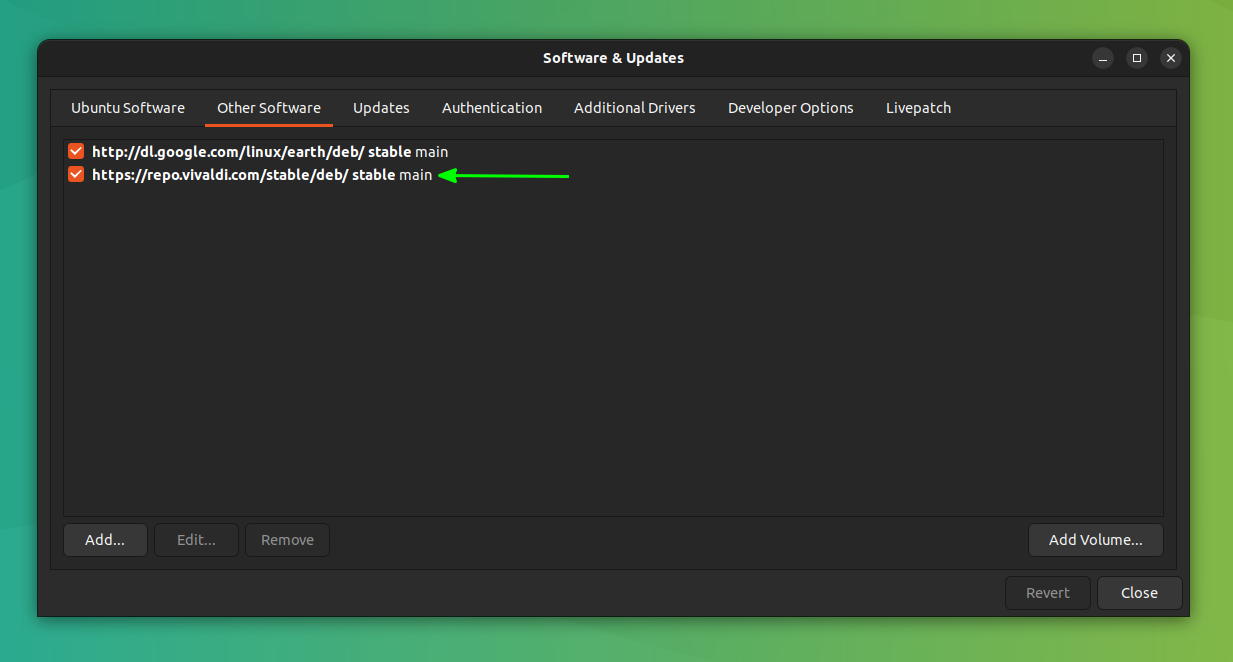Select the Vivaldi stable repository entry

tap(260, 174)
